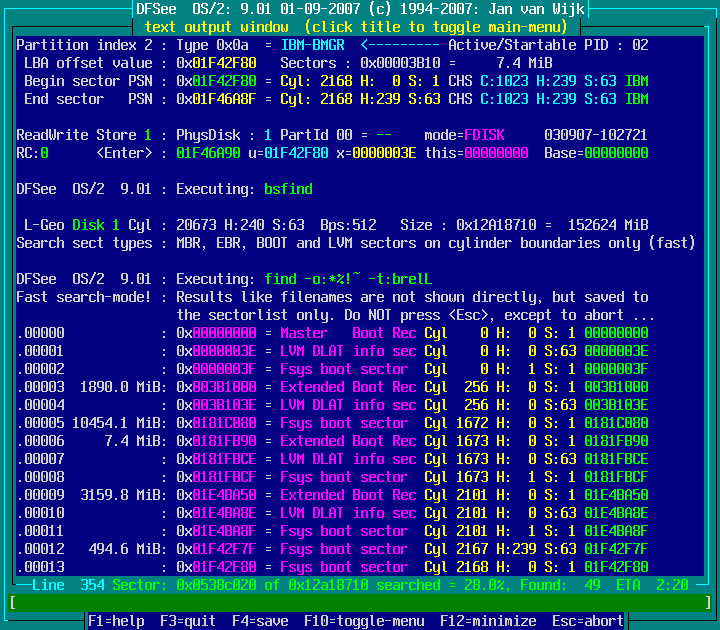Click the green command entry field
Viewport: 720px width, 630px height.
(x=360, y=602)
